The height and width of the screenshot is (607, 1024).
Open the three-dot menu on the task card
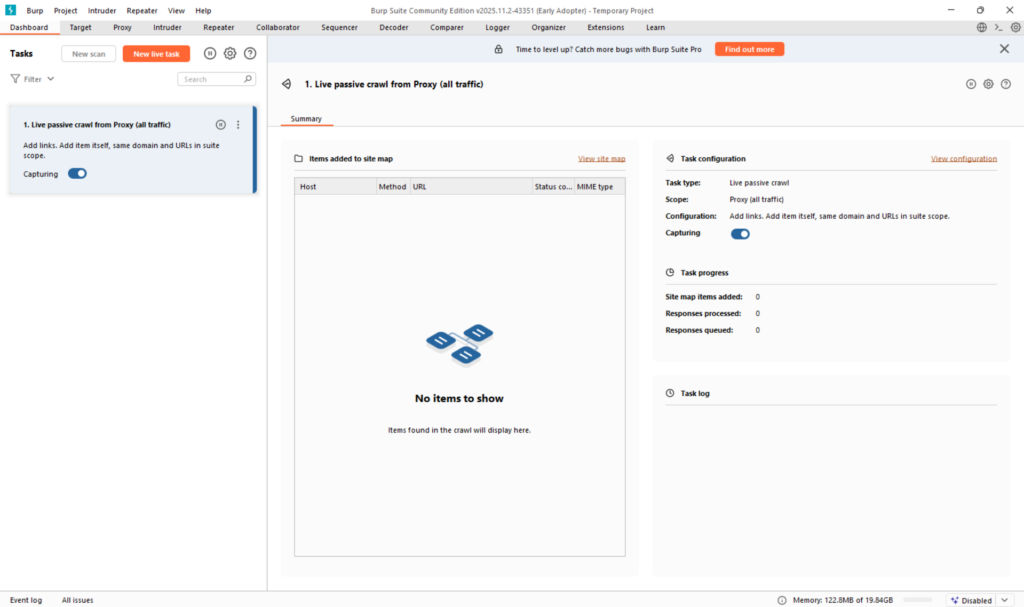tap(238, 125)
